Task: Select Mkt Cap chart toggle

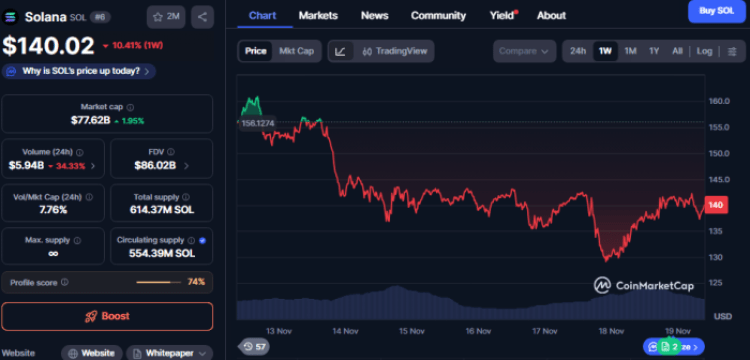Action: 296,51
